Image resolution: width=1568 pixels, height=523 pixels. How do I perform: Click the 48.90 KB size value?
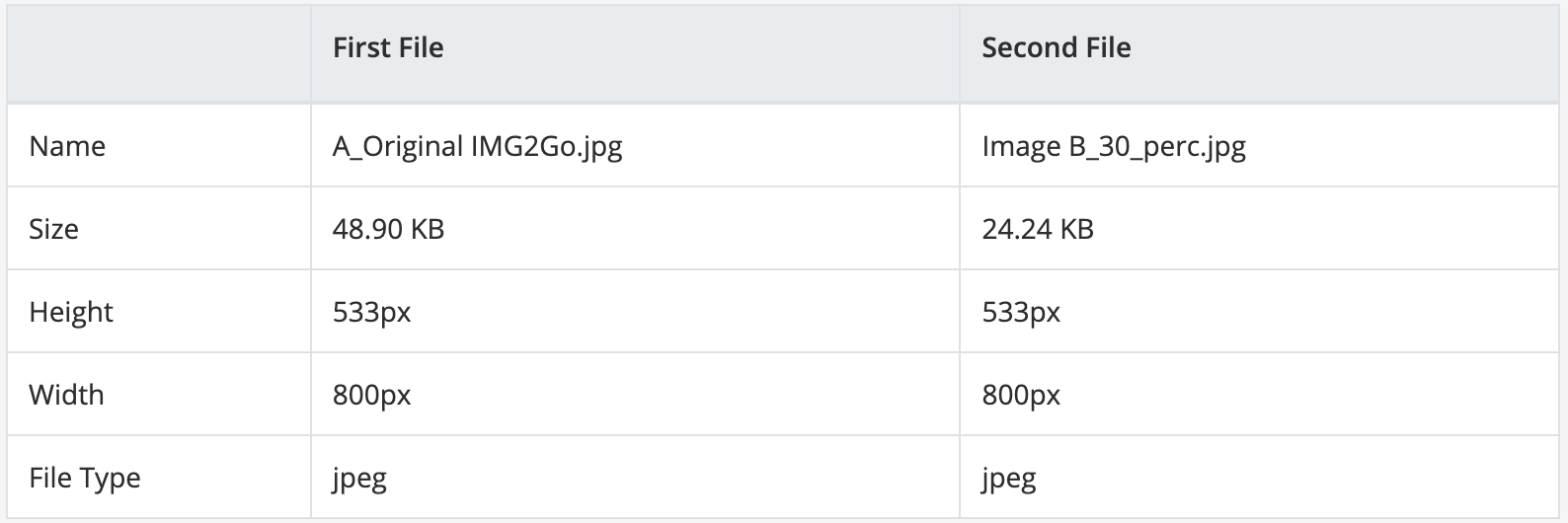(x=388, y=229)
